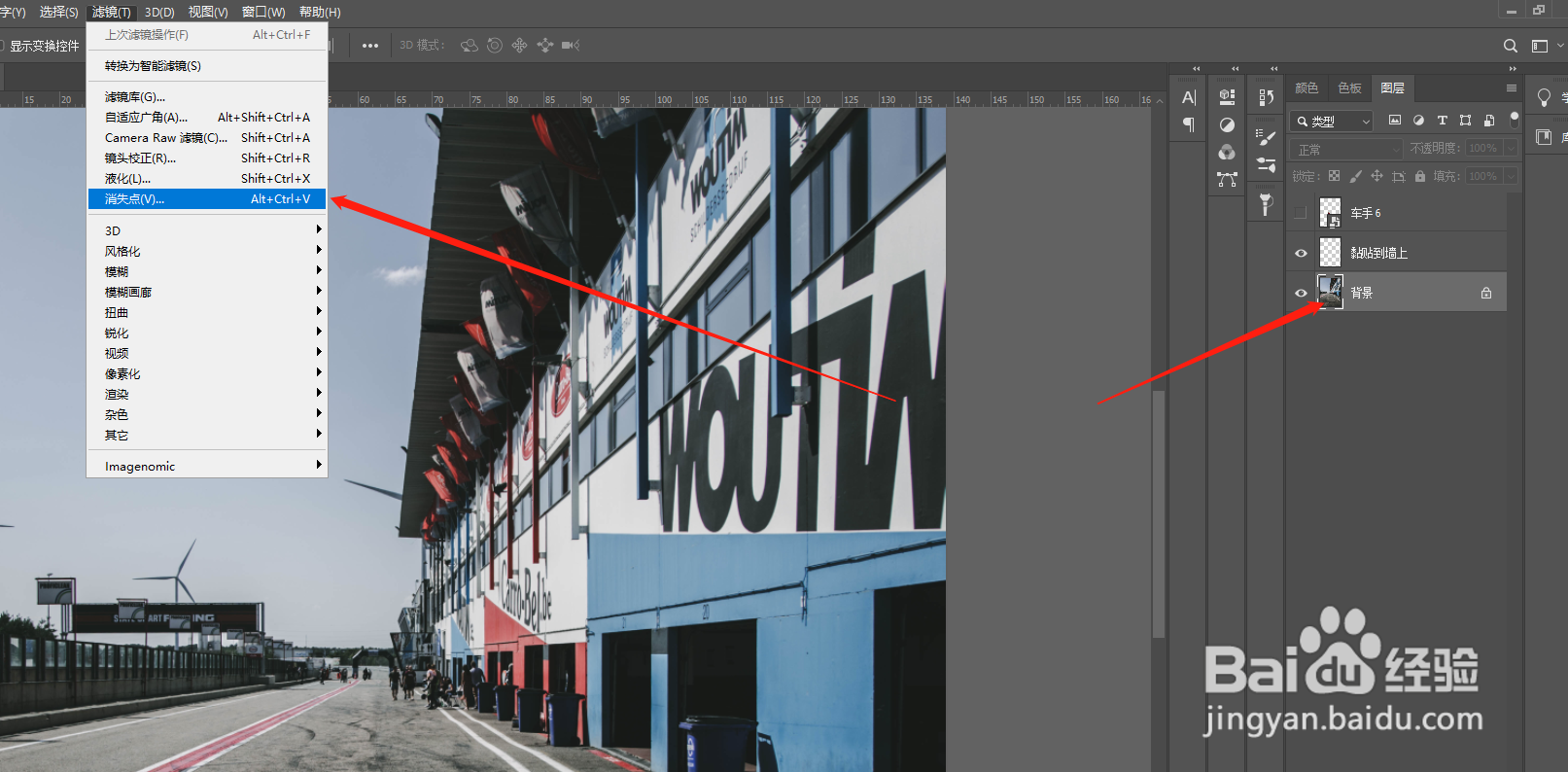Toggle lock all padlock icon
The image size is (1568, 772).
tap(1420, 176)
